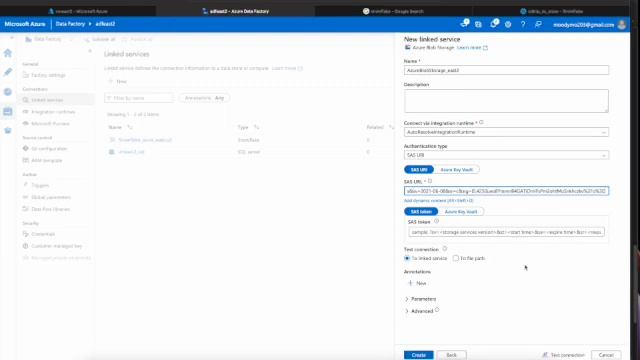The width and height of the screenshot is (640, 360).
Task: Select the SAS URI pill toggle
Action: coord(419,169)
